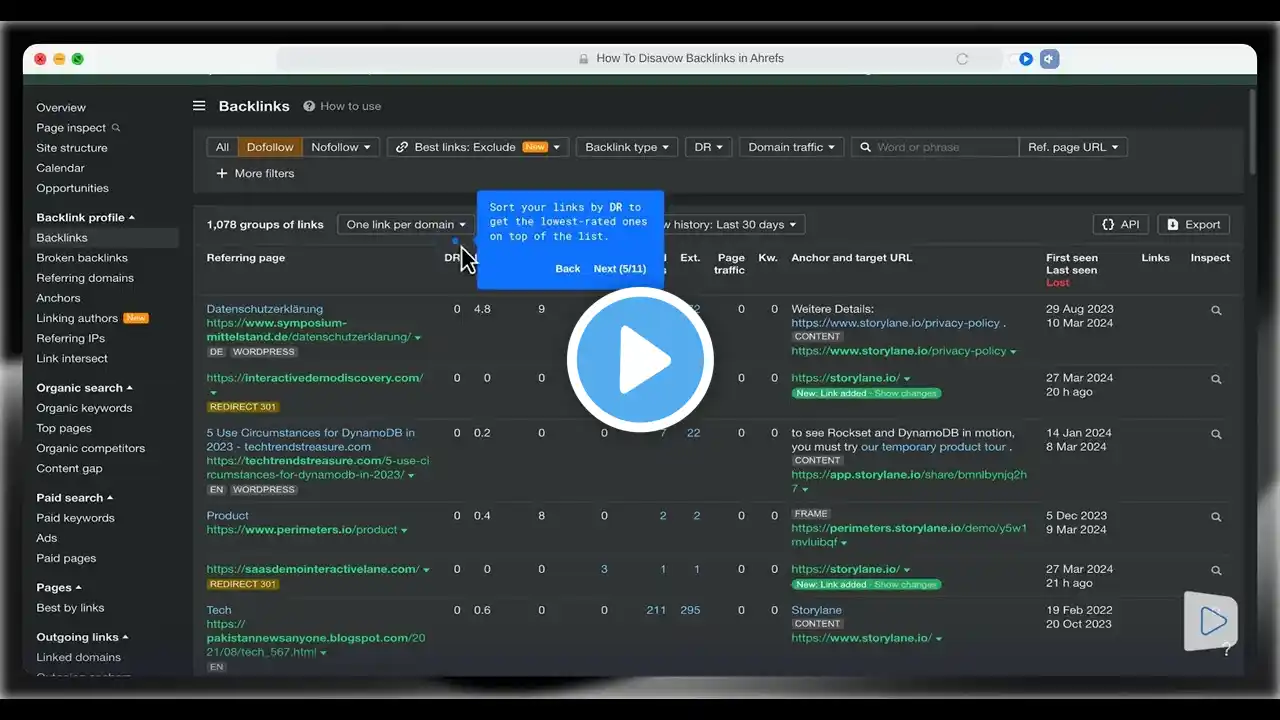Image resolution: width=1280 pixels, height=720 pixels.
Task: Open Broken backlinks in the sidebar
Action: coord(82,258)
